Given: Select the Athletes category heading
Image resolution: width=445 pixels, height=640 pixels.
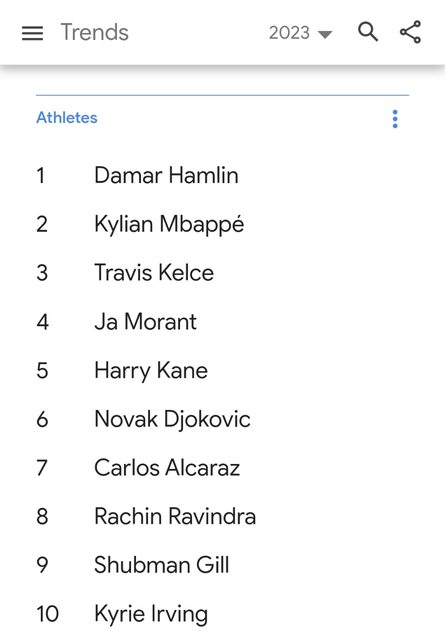Looking at the screenshot, I should [x=67, y=118].
